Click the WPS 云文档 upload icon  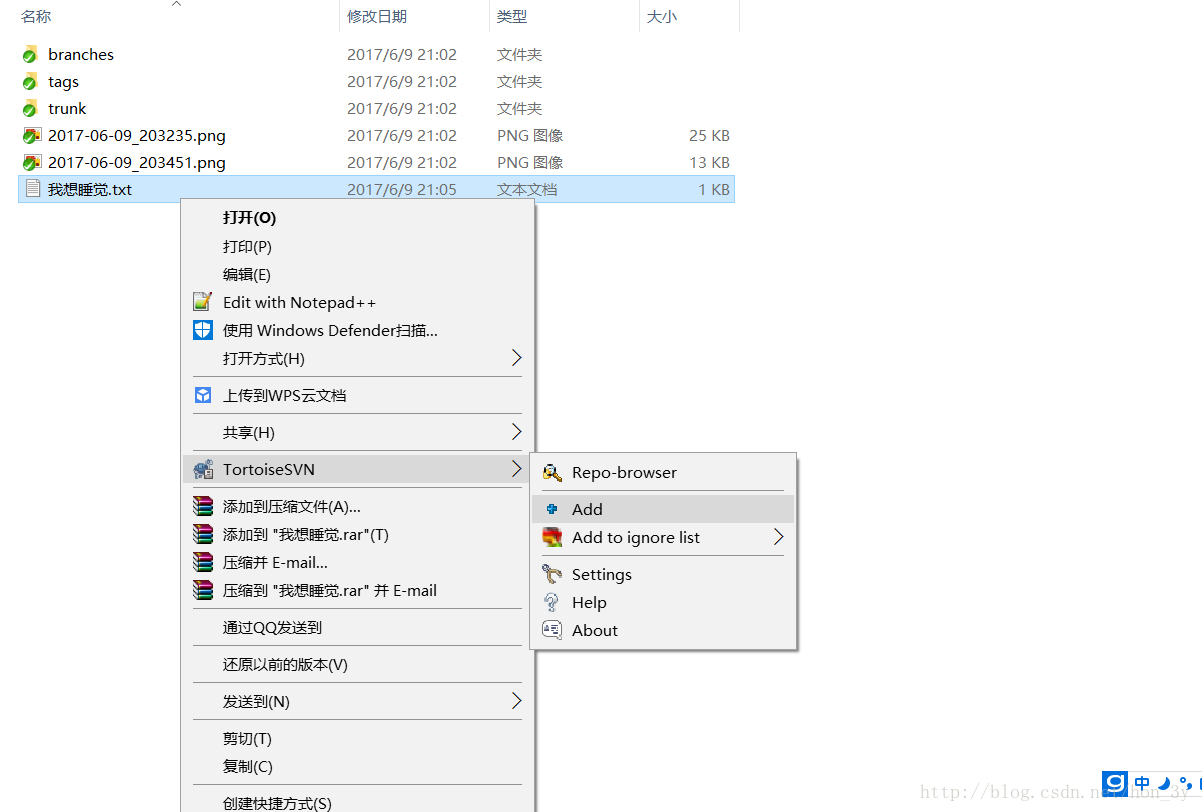pyautogui.click(x=203, y=395)
